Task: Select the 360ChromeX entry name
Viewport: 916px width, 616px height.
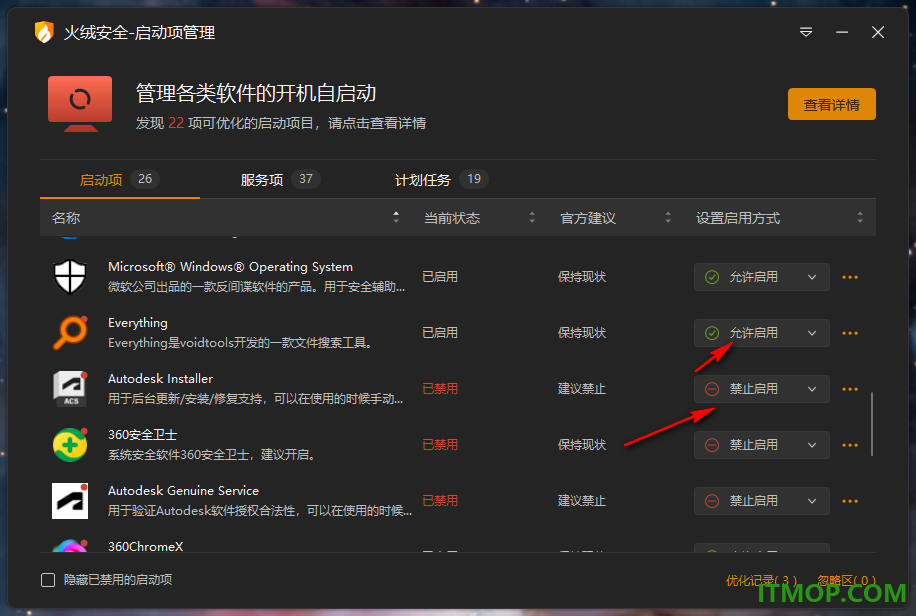Action: [145, 546]
